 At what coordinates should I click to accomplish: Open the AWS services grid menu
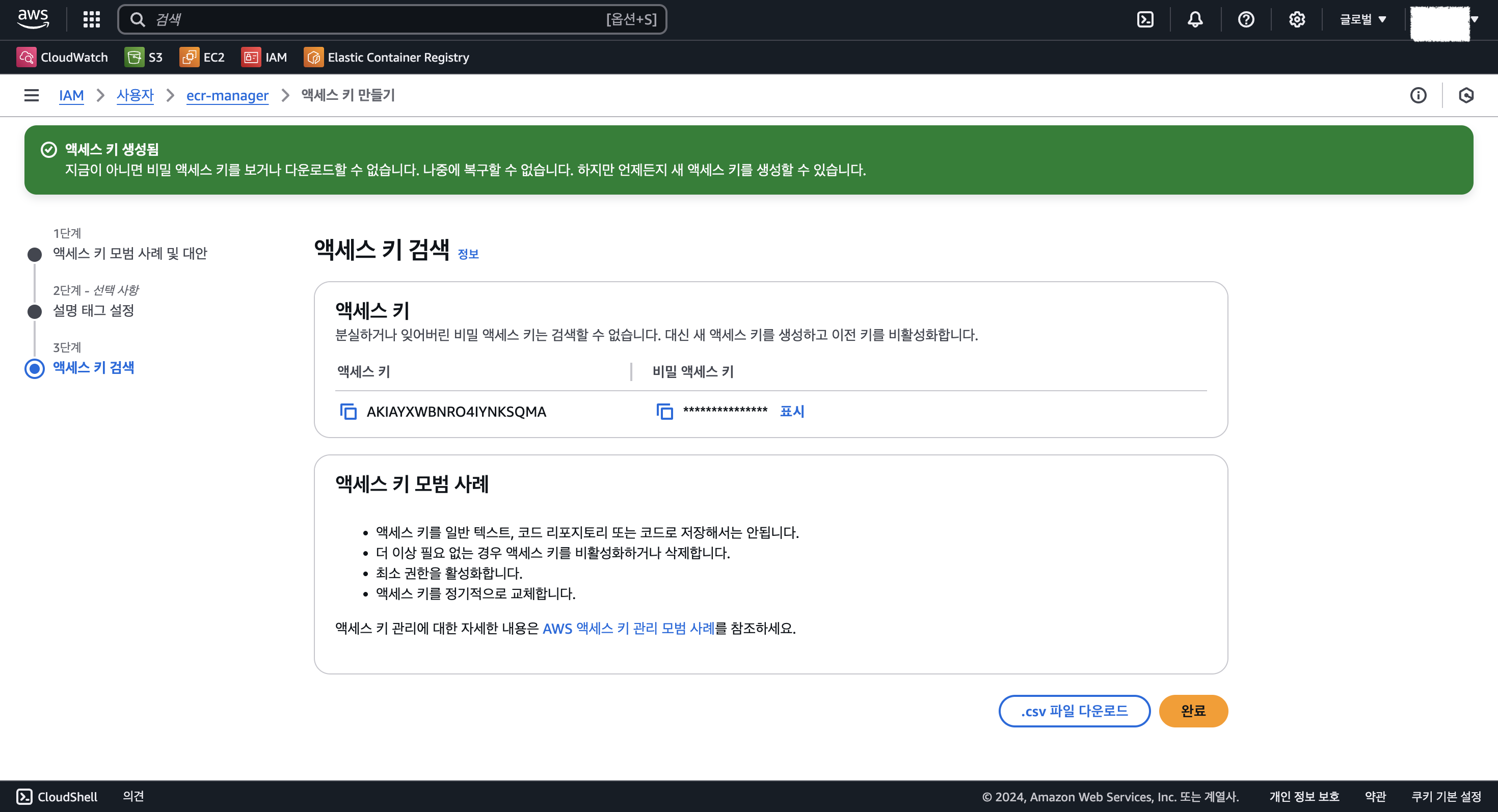91,20
